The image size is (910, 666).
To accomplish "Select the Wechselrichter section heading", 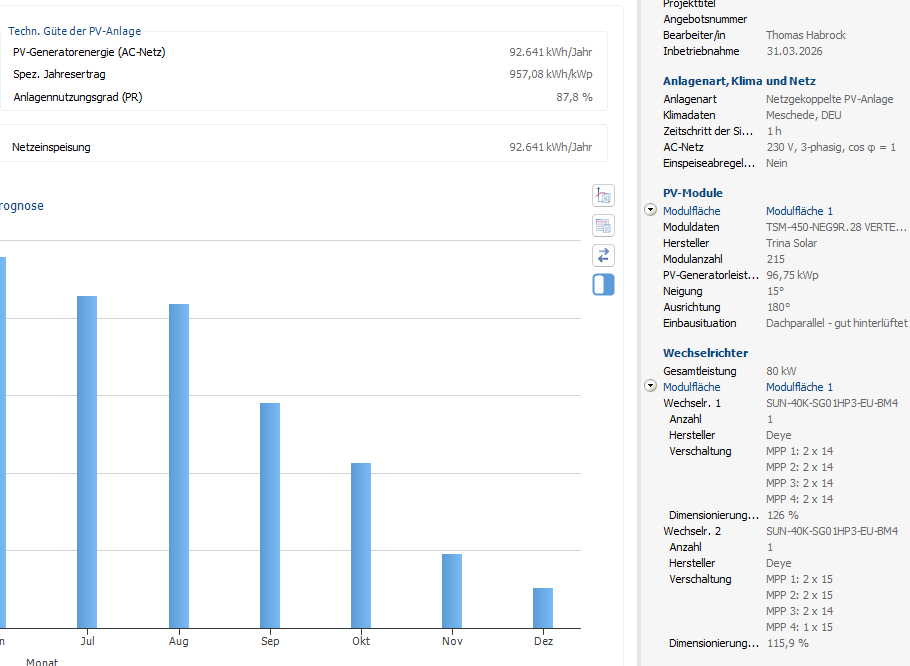I will point(705,353).
